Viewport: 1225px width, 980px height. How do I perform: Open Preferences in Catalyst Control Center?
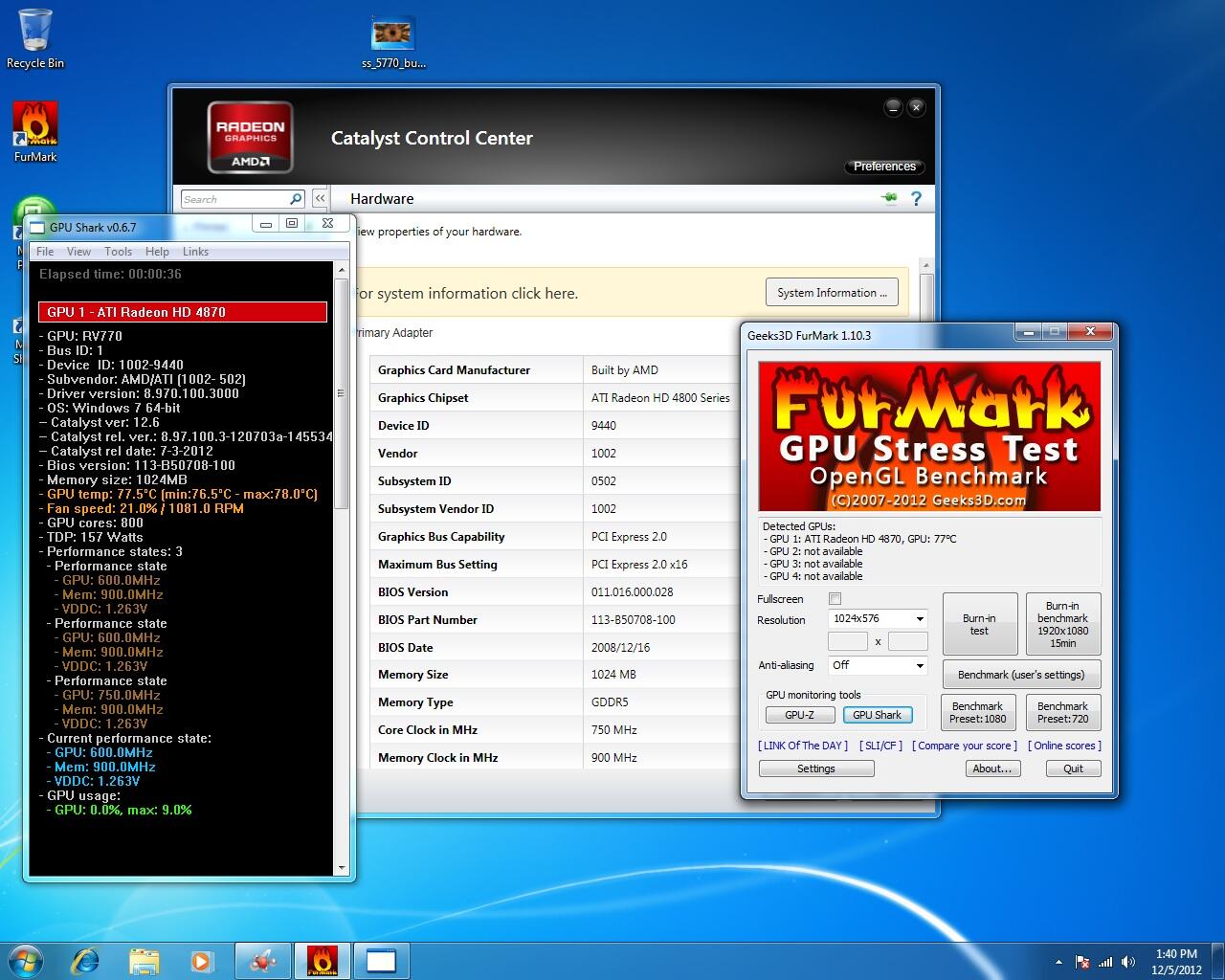click(x=884, y=167)
